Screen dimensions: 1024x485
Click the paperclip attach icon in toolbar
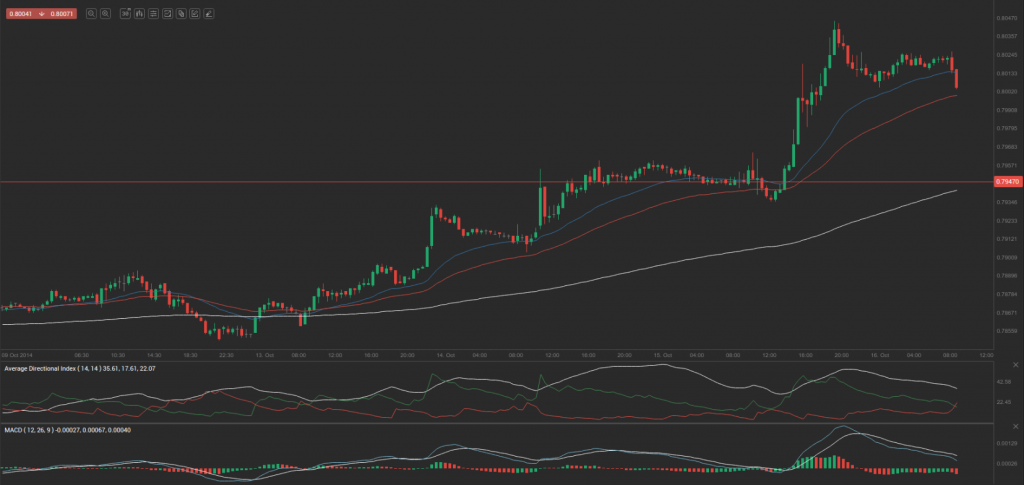pyautogui.click(x=181, y=14)
